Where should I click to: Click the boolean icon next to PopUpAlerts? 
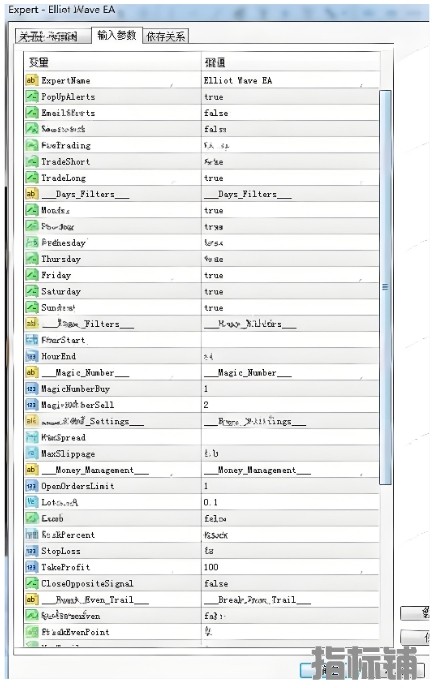[x=32, y=97]
